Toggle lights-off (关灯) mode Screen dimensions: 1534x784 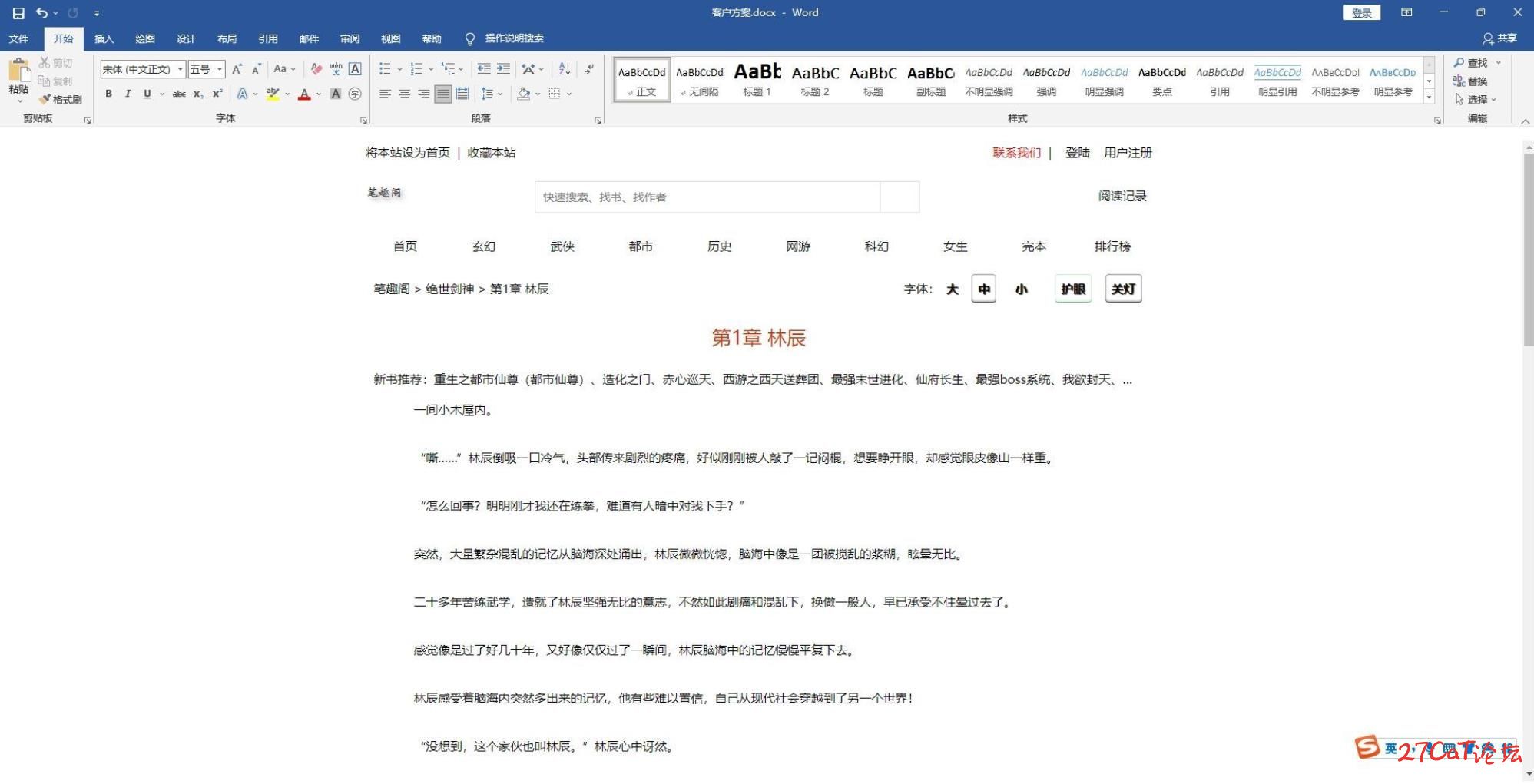[1123, 289]
